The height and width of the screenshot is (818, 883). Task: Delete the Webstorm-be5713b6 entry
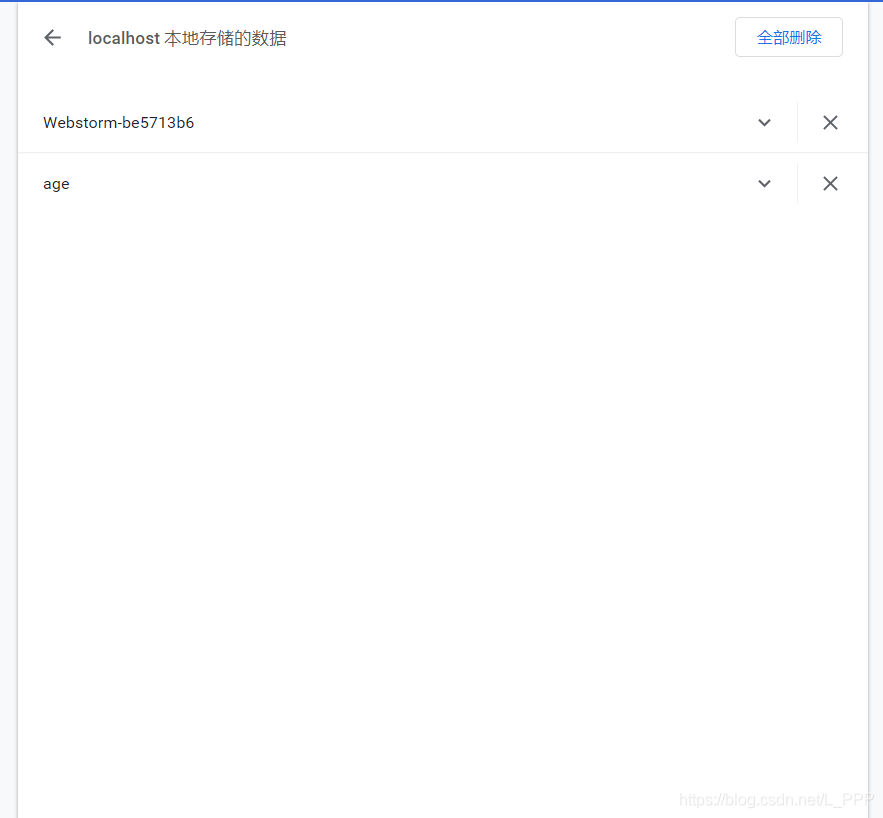(x=830, y=122)
